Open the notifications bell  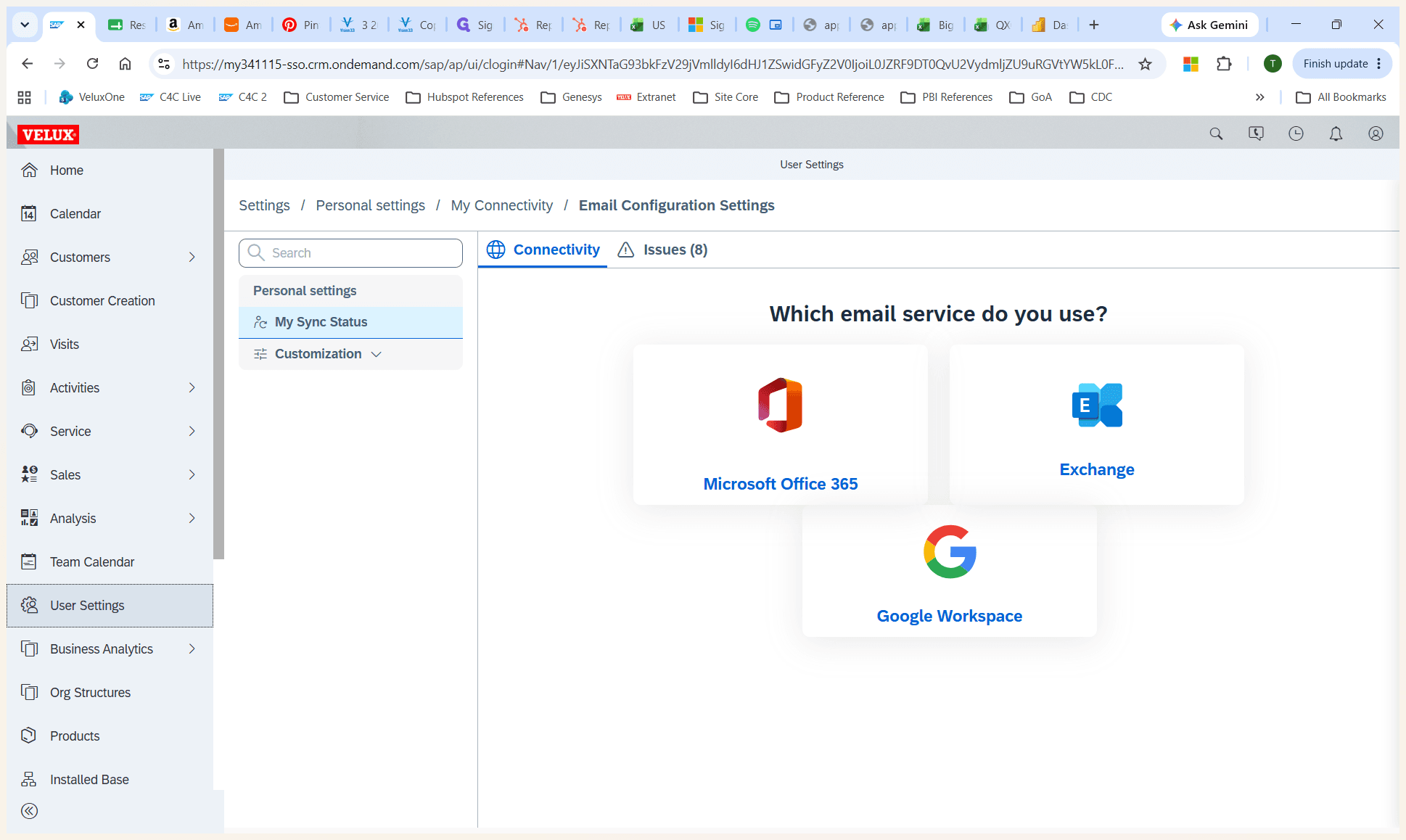pos(1336,133)
